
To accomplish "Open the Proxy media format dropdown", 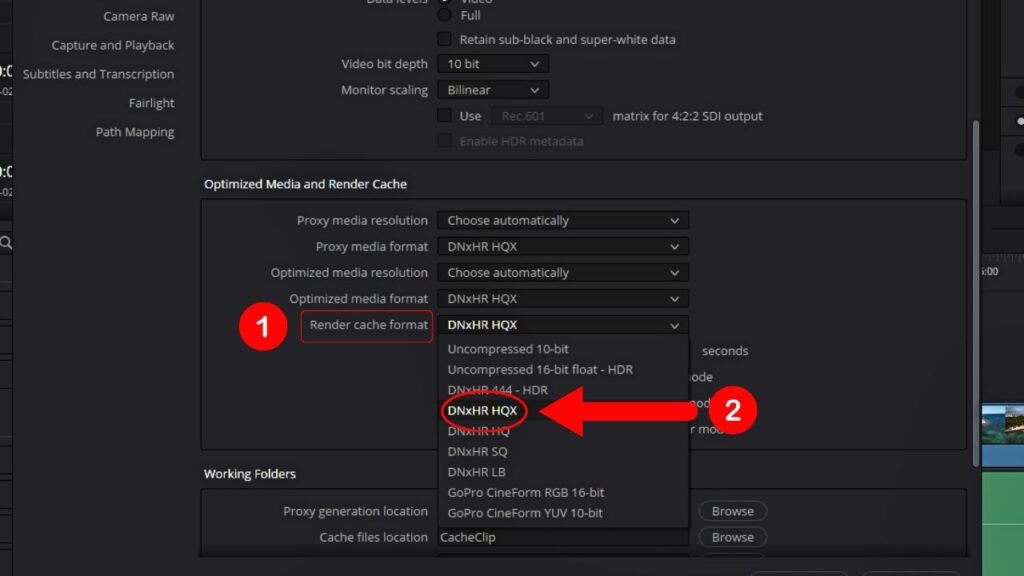I will [x=562, y=246].
